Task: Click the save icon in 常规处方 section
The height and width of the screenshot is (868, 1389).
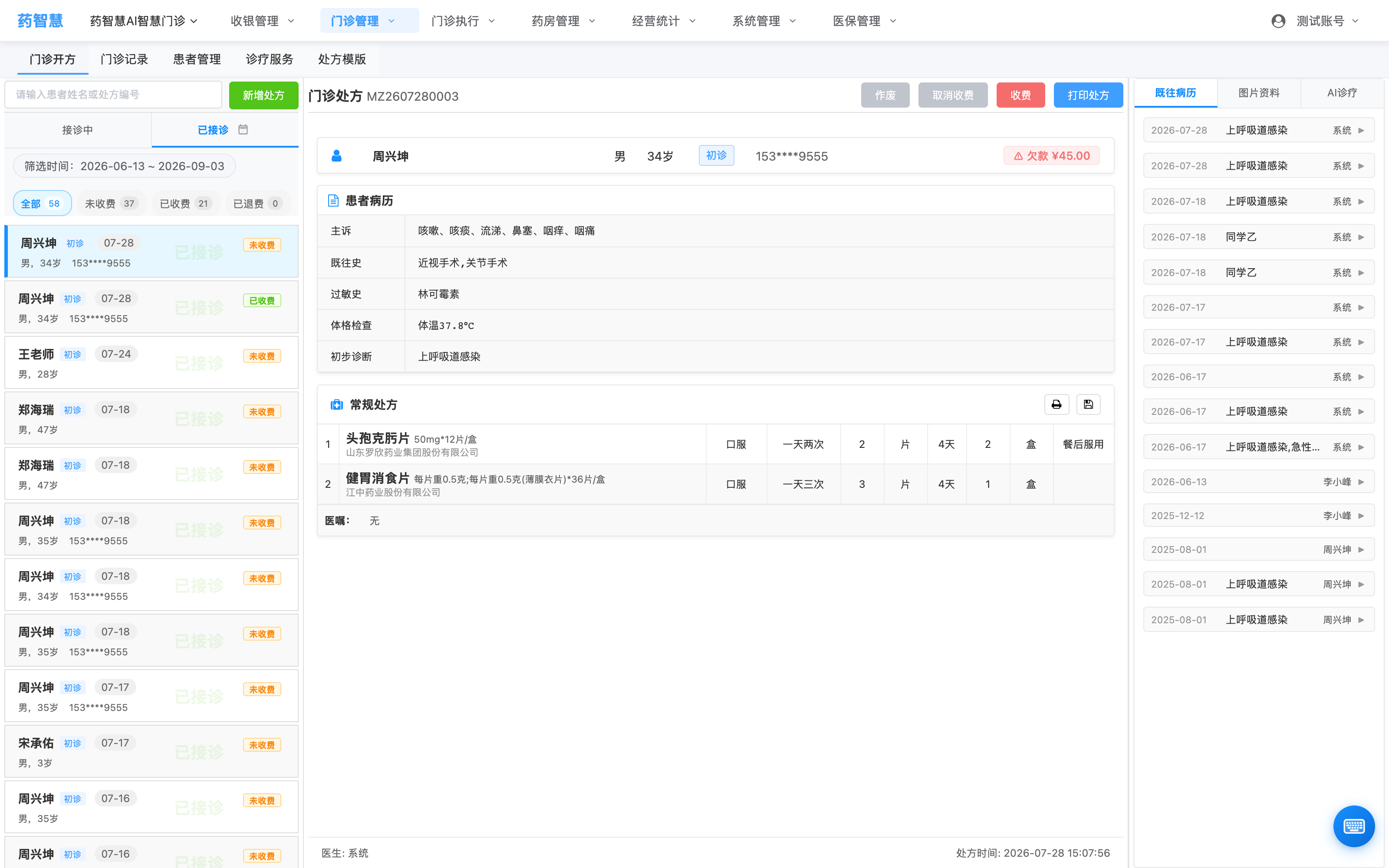Action: pos(1088,405)
